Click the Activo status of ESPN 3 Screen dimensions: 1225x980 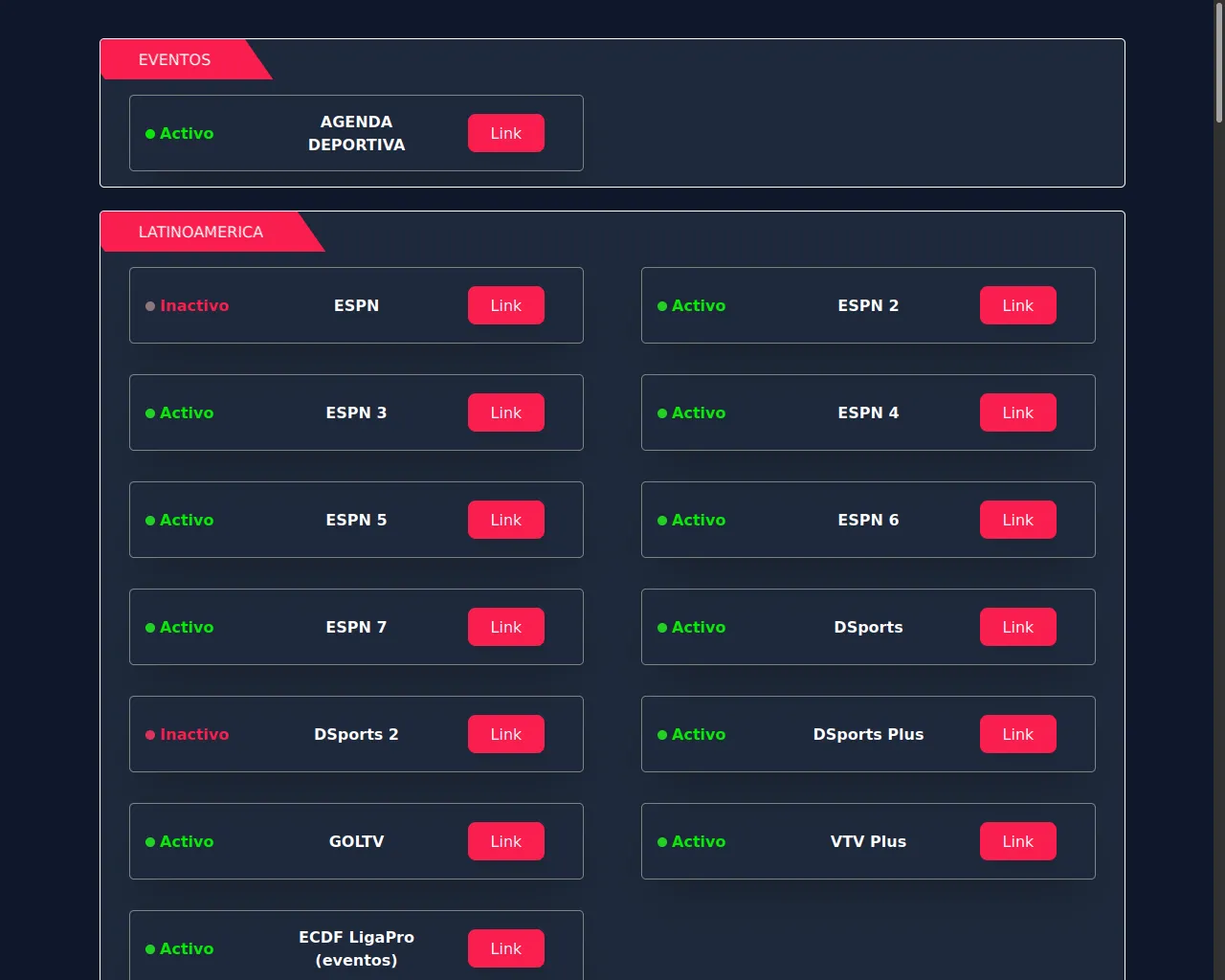180,412
